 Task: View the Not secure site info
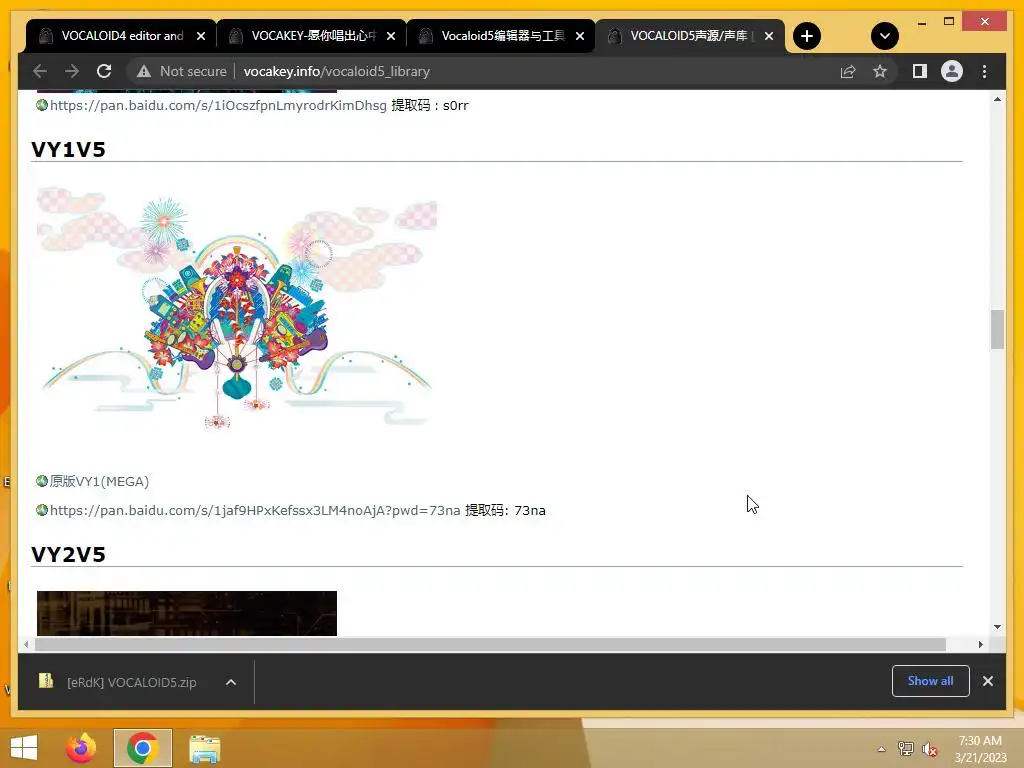(x=182, y=71)
